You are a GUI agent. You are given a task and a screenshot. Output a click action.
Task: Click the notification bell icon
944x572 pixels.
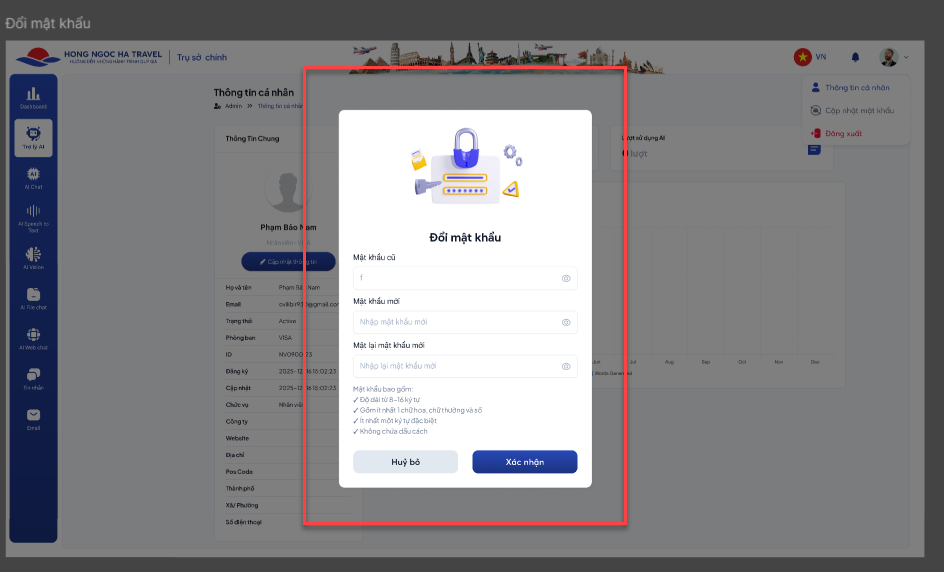click(x=855, y=57)
